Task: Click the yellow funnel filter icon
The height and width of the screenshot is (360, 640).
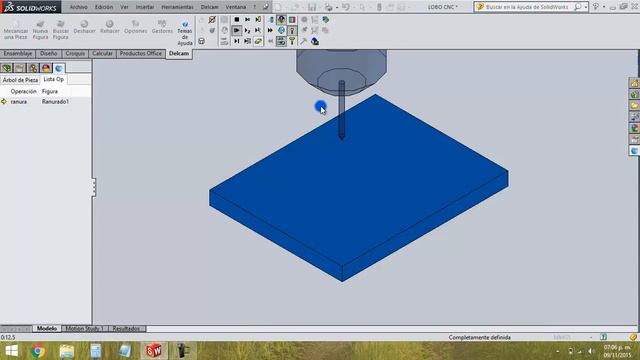Action: click(292, 41)
